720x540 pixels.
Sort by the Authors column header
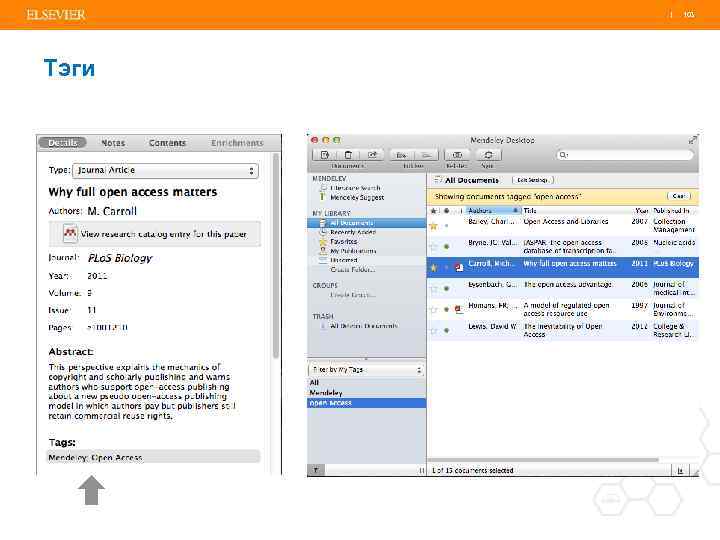pyautogui.click(x=493, y=210)
